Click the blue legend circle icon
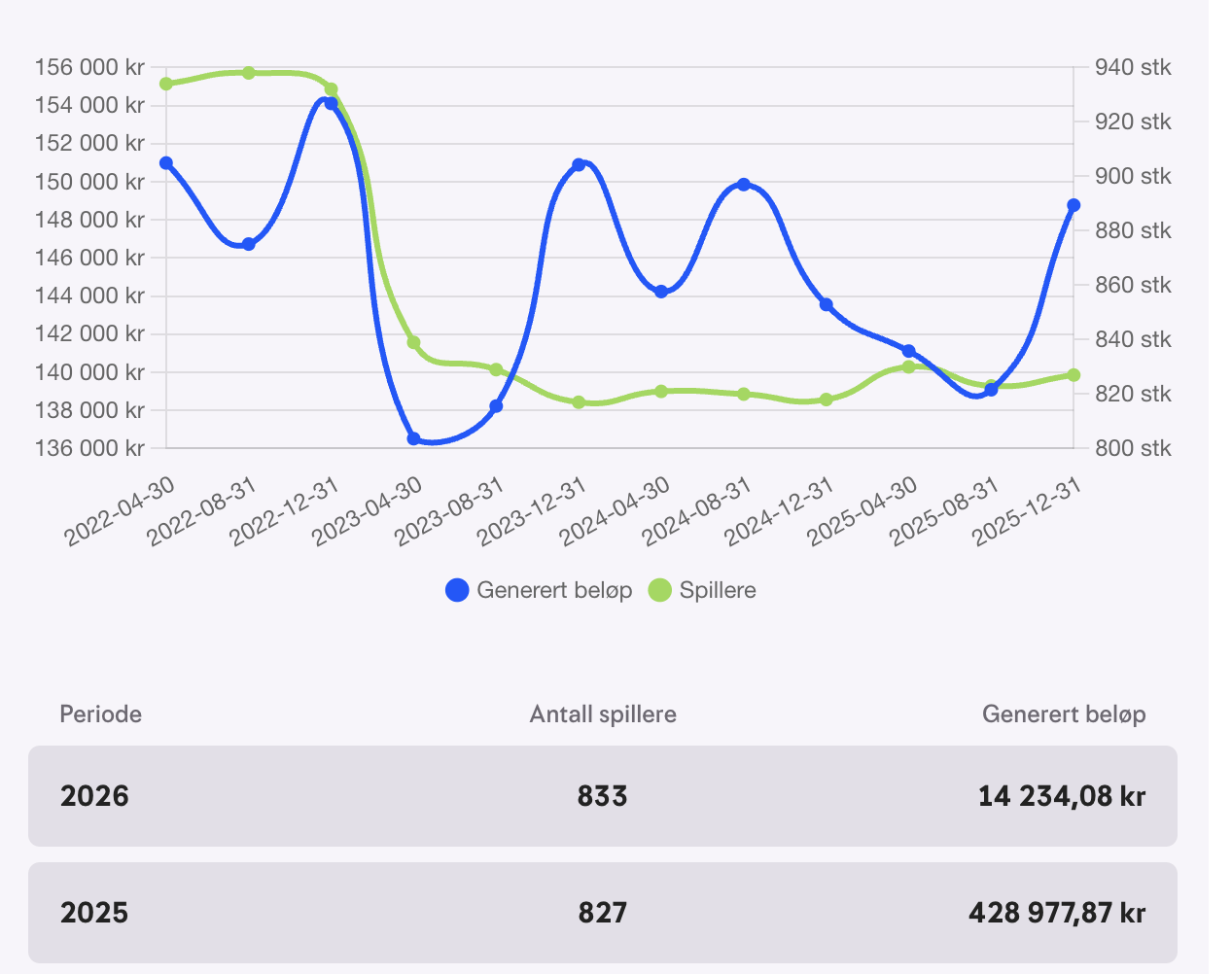 pos(457,590)
